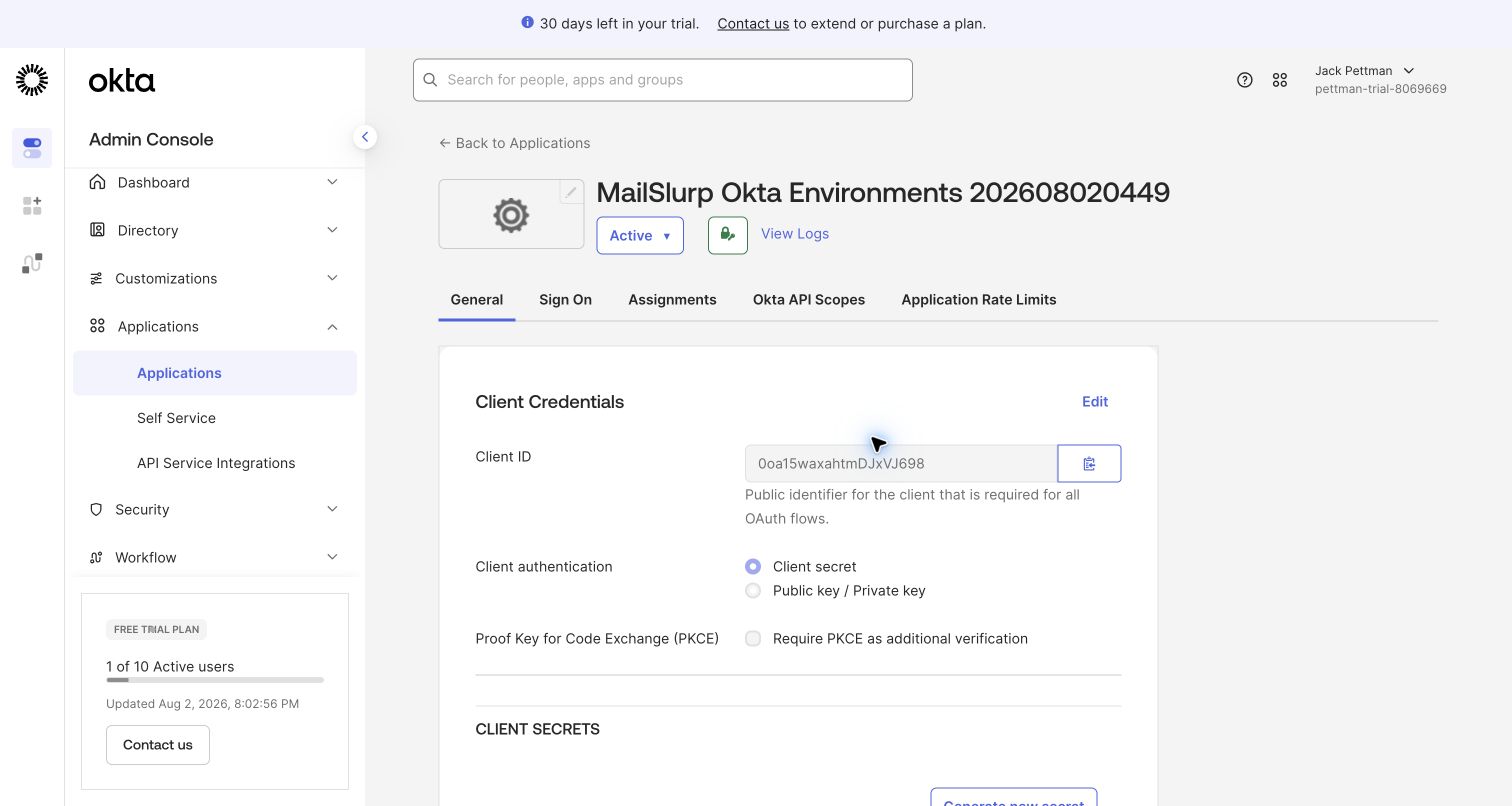Click the pettman-trial-8069669 org name
Screen dimensions: 1512x806
pyautogui.click(x=1381, y=89)
